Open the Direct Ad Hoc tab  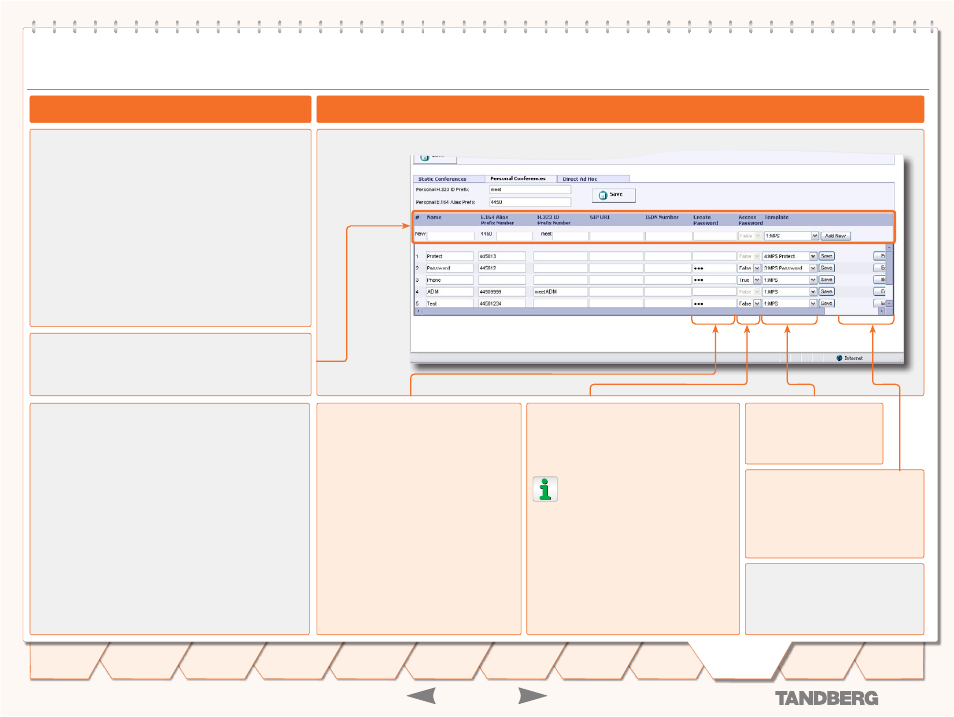point(593,179)
